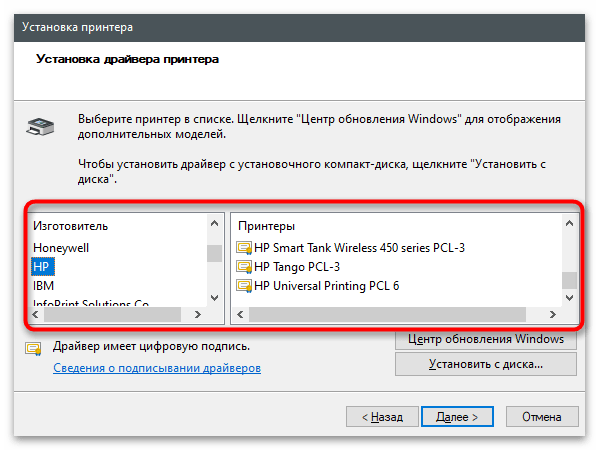Viewport: 599px width, 450px height.
Task: Click the HP Tango PCL-3 driver icon
Action: 244,267
